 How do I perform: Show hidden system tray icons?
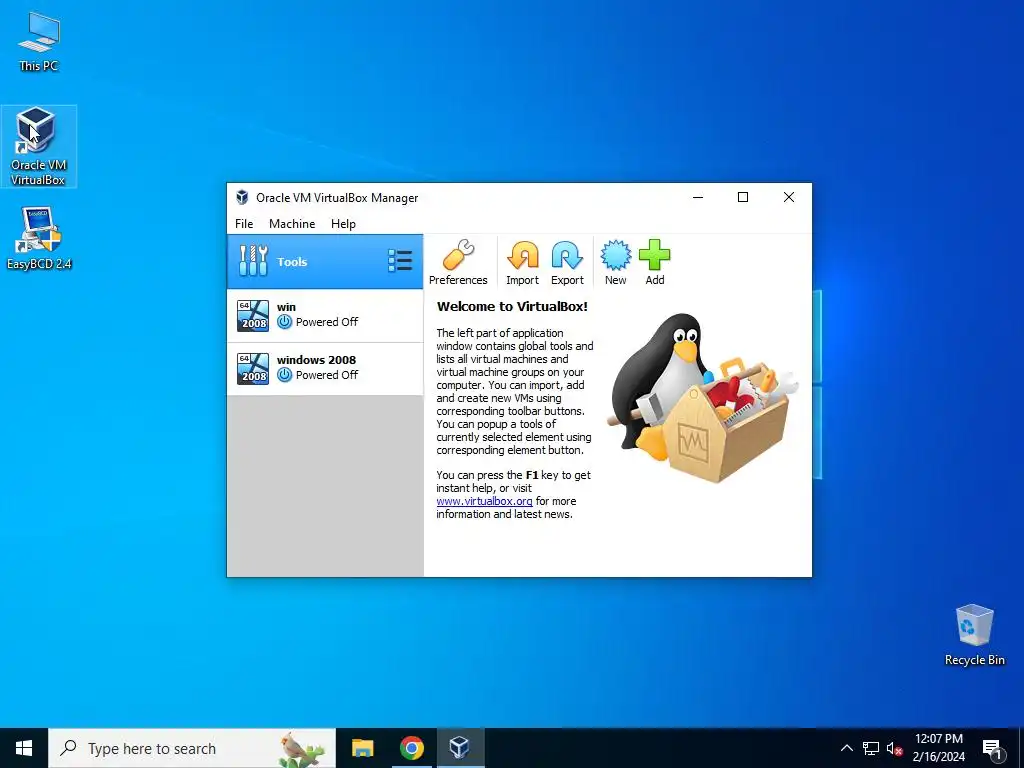[846, 748]
